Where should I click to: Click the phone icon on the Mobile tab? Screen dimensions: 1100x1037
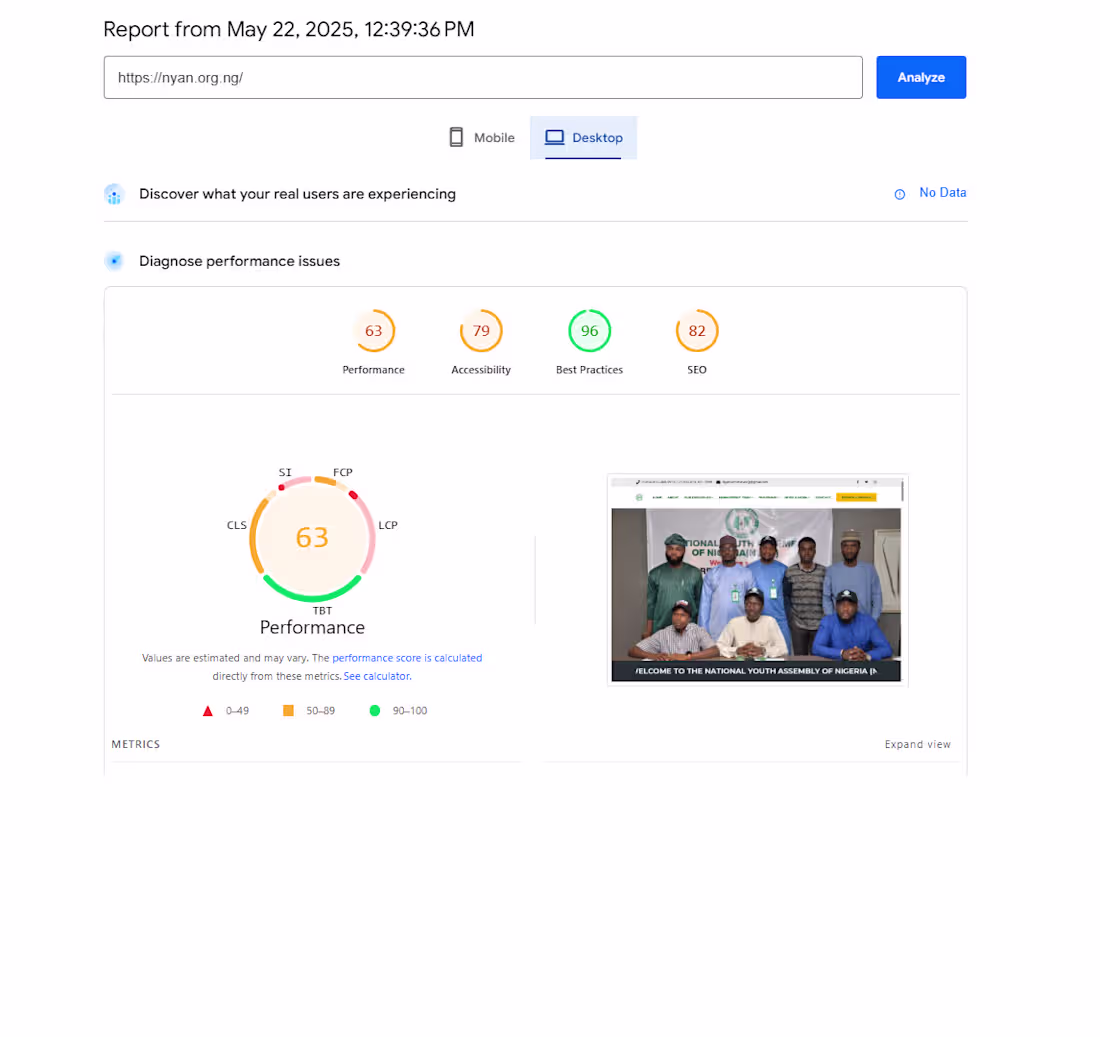coord(456,137)
